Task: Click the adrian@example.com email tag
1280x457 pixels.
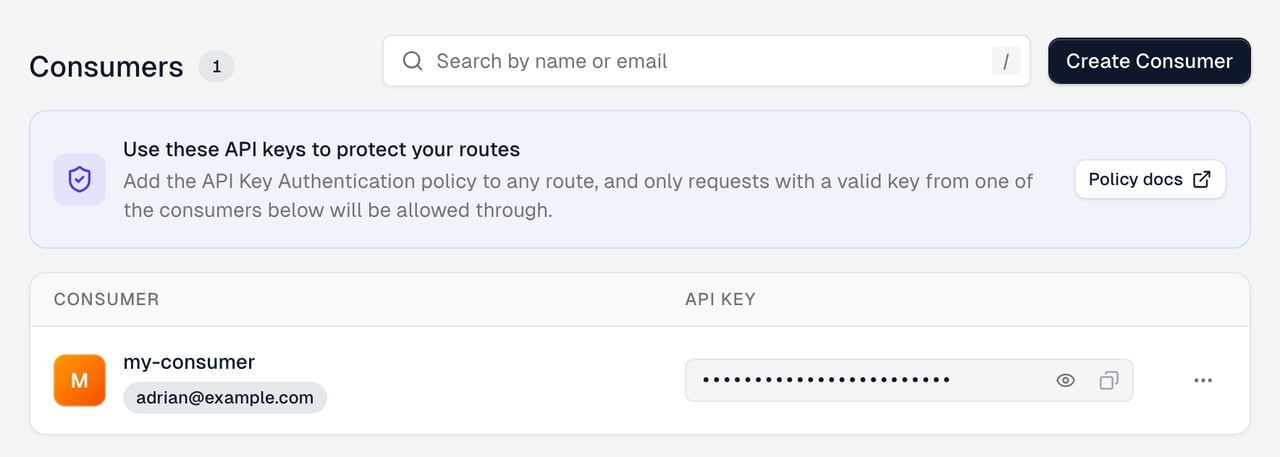Action: (225, 397)
